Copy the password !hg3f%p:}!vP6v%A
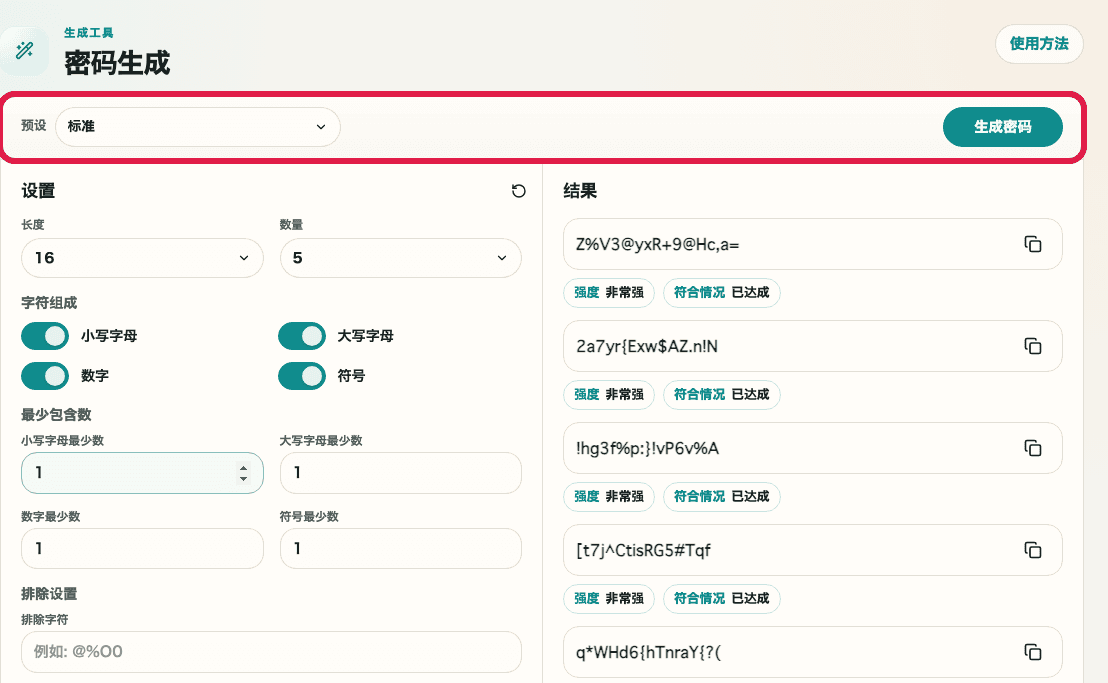The width and height of the screenshot is (1108, 683). coord(1033,448)
